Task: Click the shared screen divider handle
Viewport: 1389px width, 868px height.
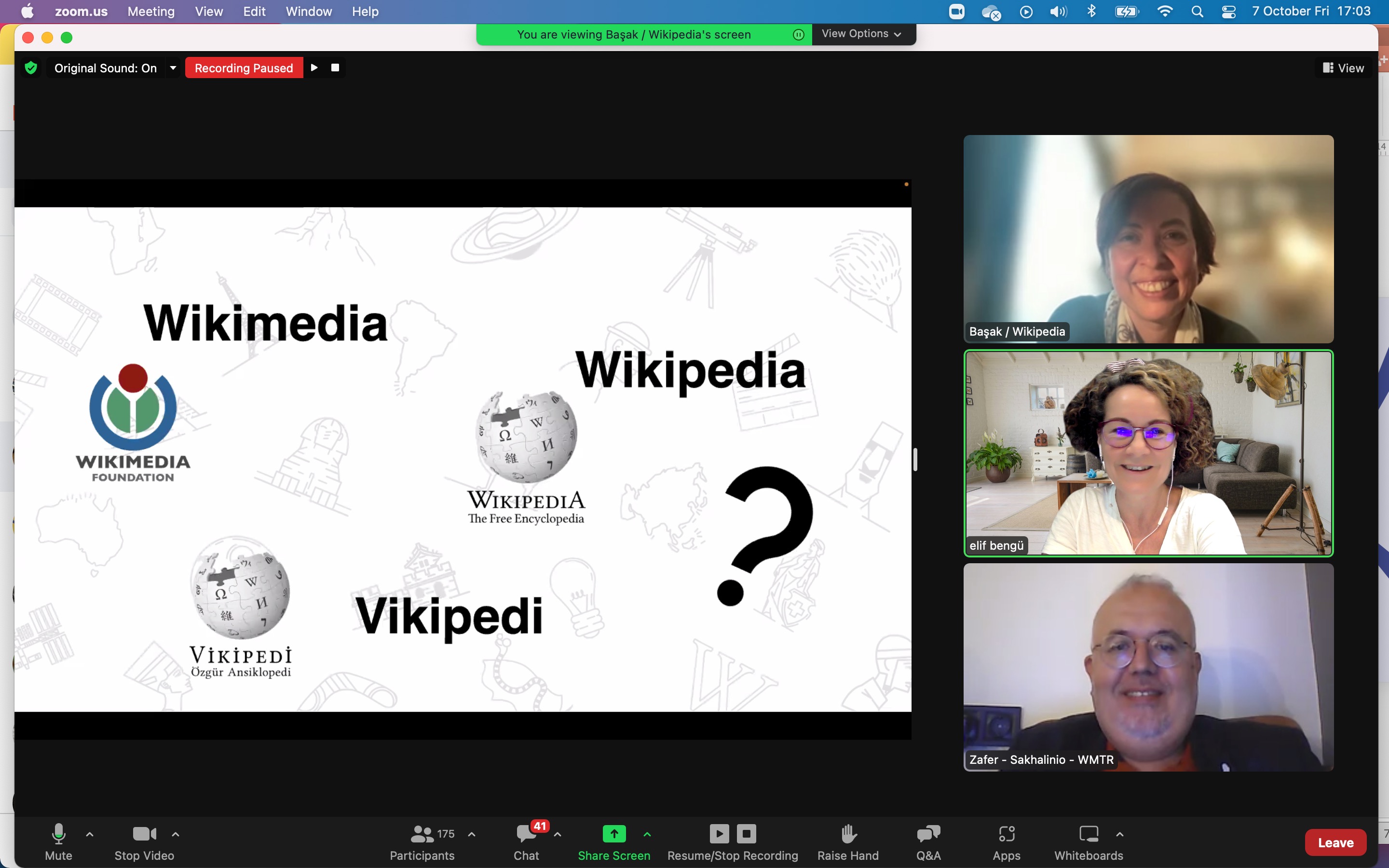Action: (915, 459)
